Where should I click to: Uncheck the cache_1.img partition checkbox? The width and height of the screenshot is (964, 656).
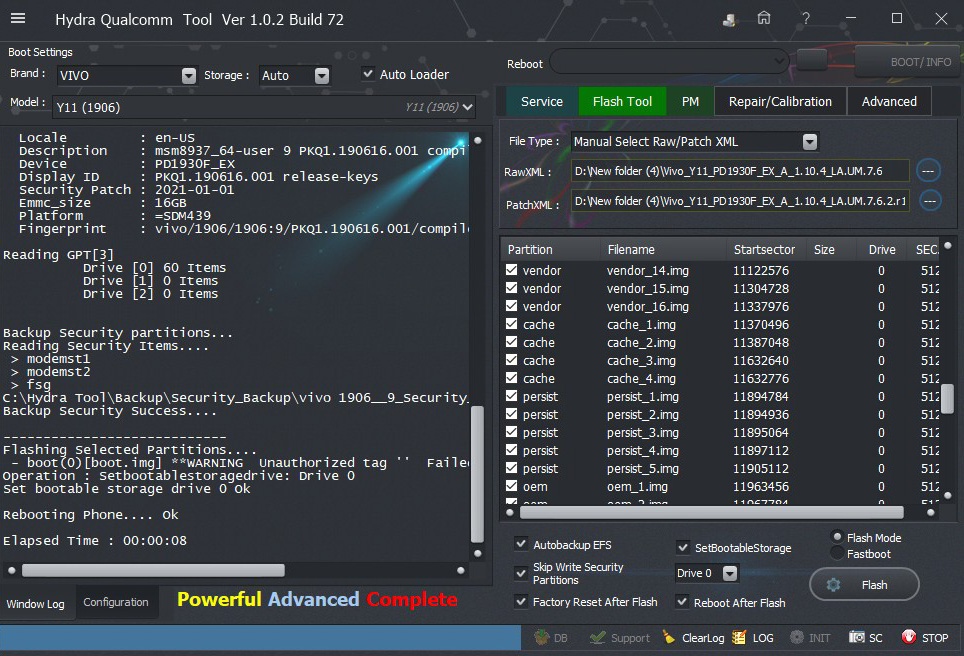point(512,323)
